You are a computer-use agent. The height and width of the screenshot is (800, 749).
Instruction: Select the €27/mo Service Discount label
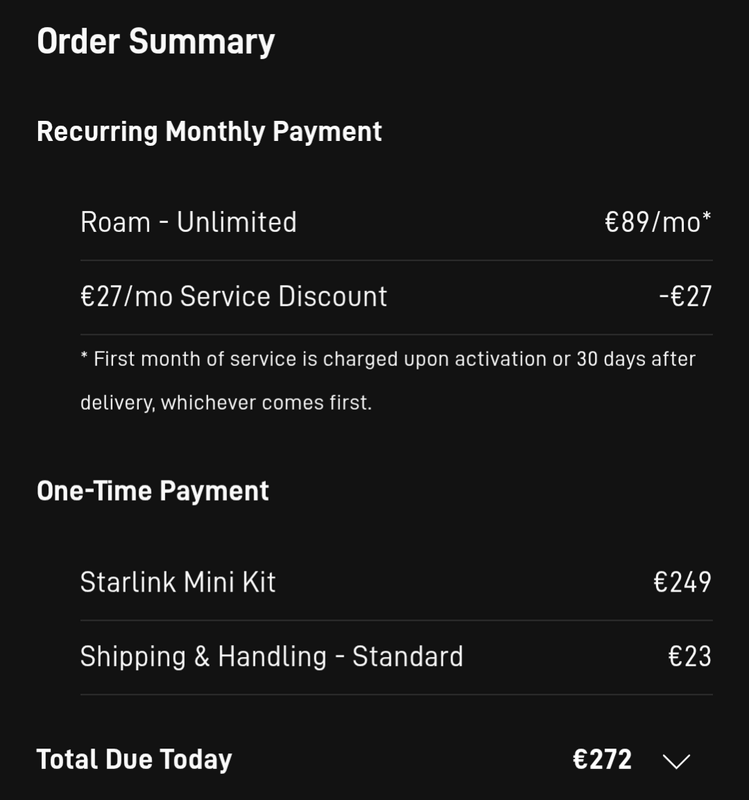(x=233, y=297)
